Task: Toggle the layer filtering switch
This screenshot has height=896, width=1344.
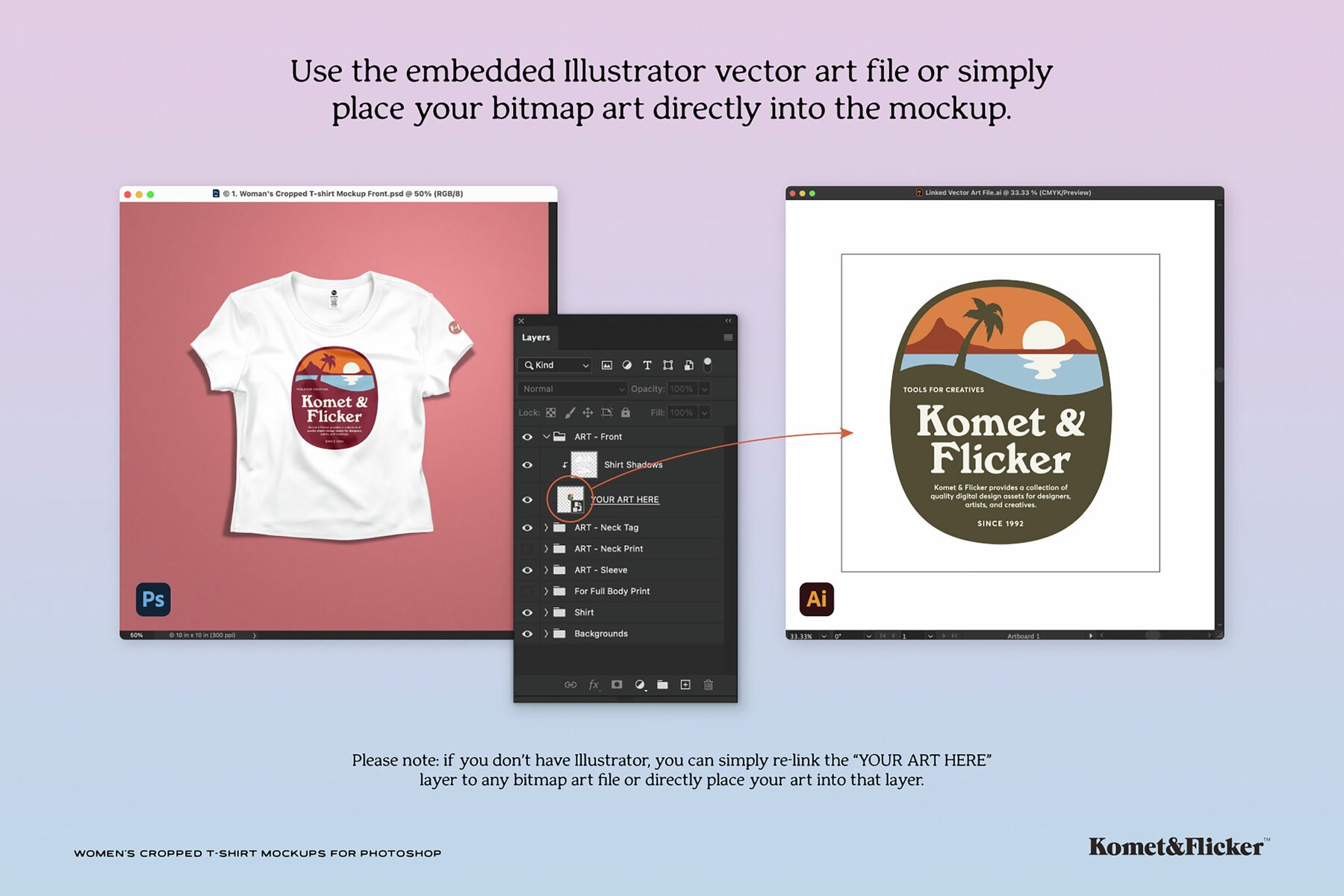Action: 708,364
